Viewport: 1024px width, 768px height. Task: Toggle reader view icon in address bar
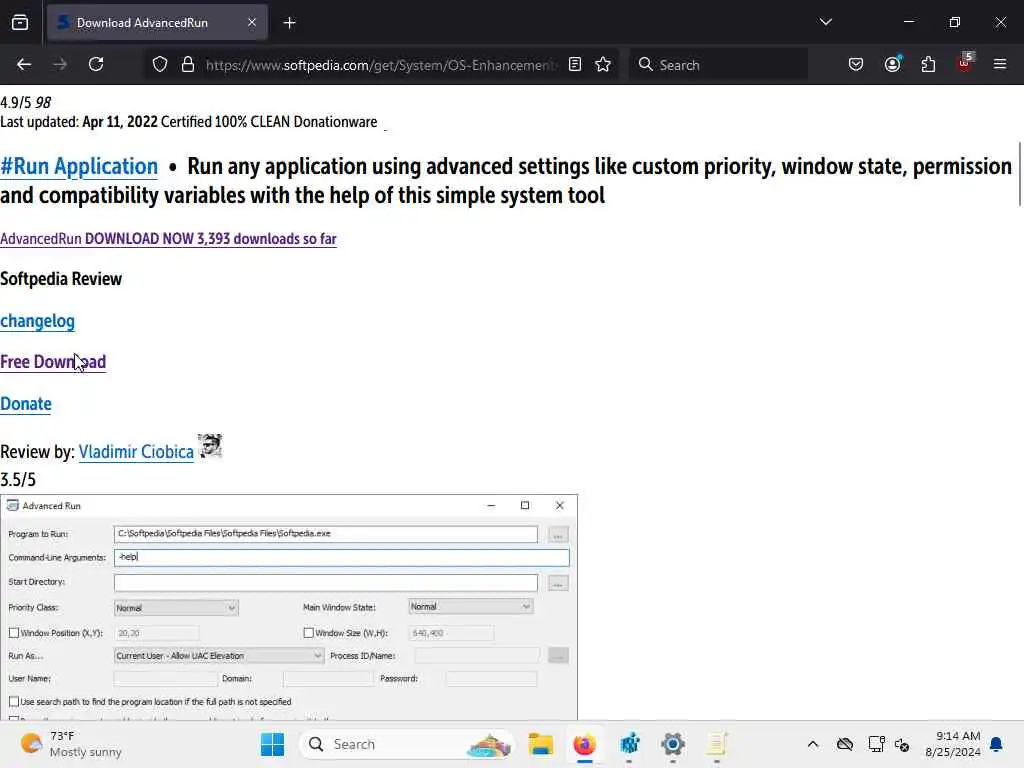[575, 64]
